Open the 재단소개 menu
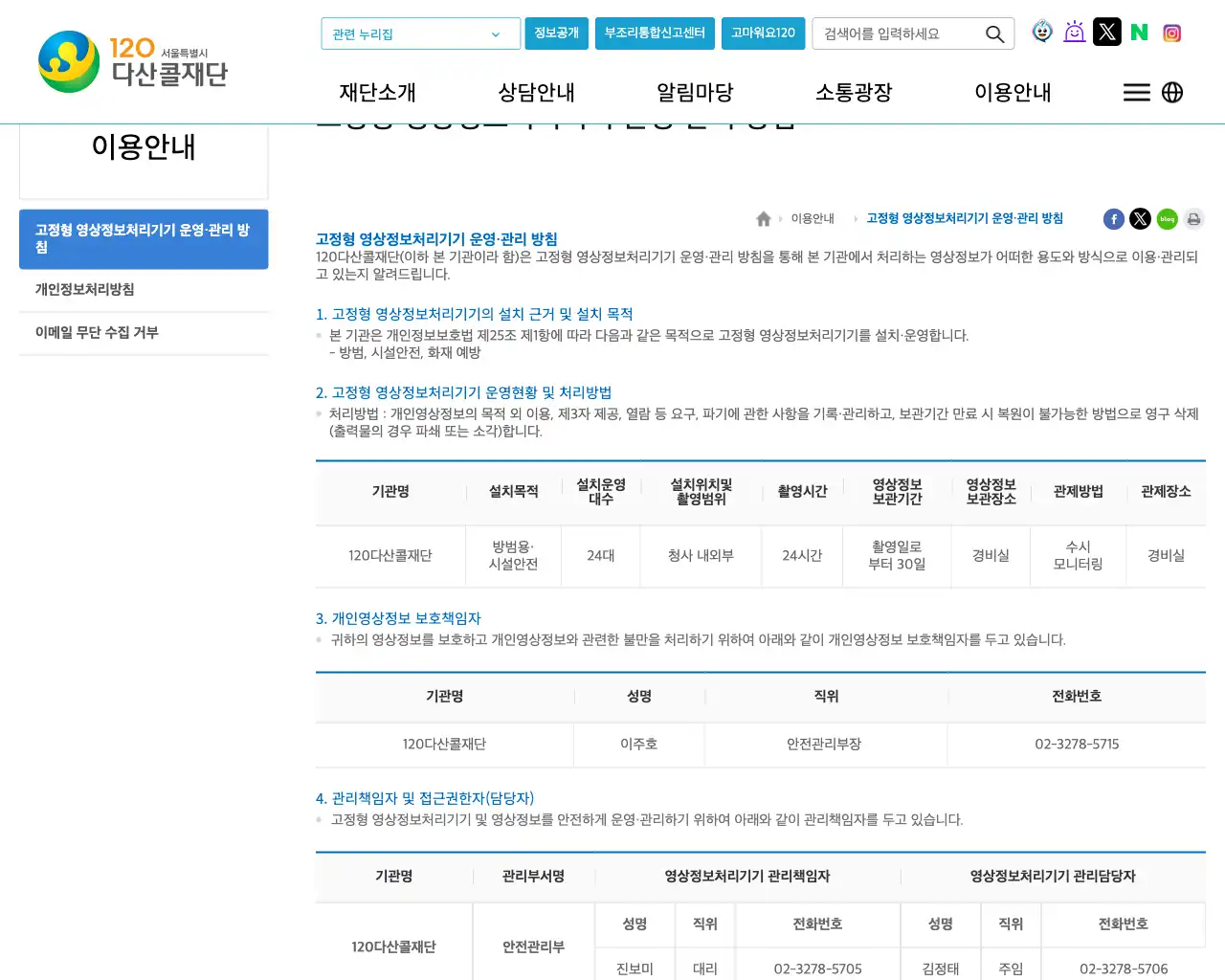 378,92
